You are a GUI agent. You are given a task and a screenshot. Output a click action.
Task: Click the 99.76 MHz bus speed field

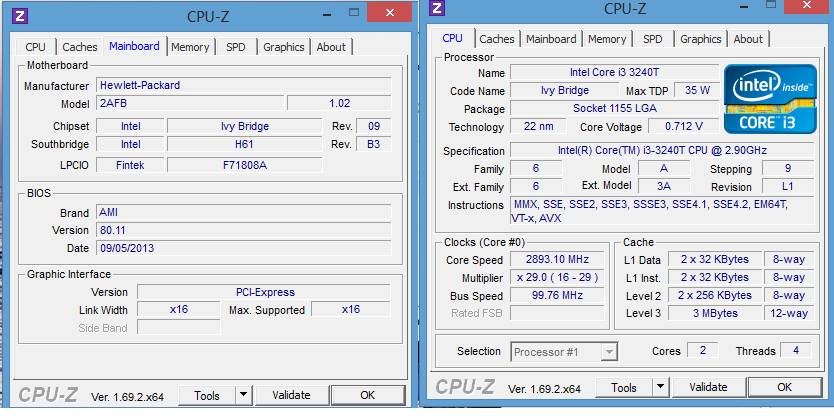pyautogui.click(x=557, y=296)
